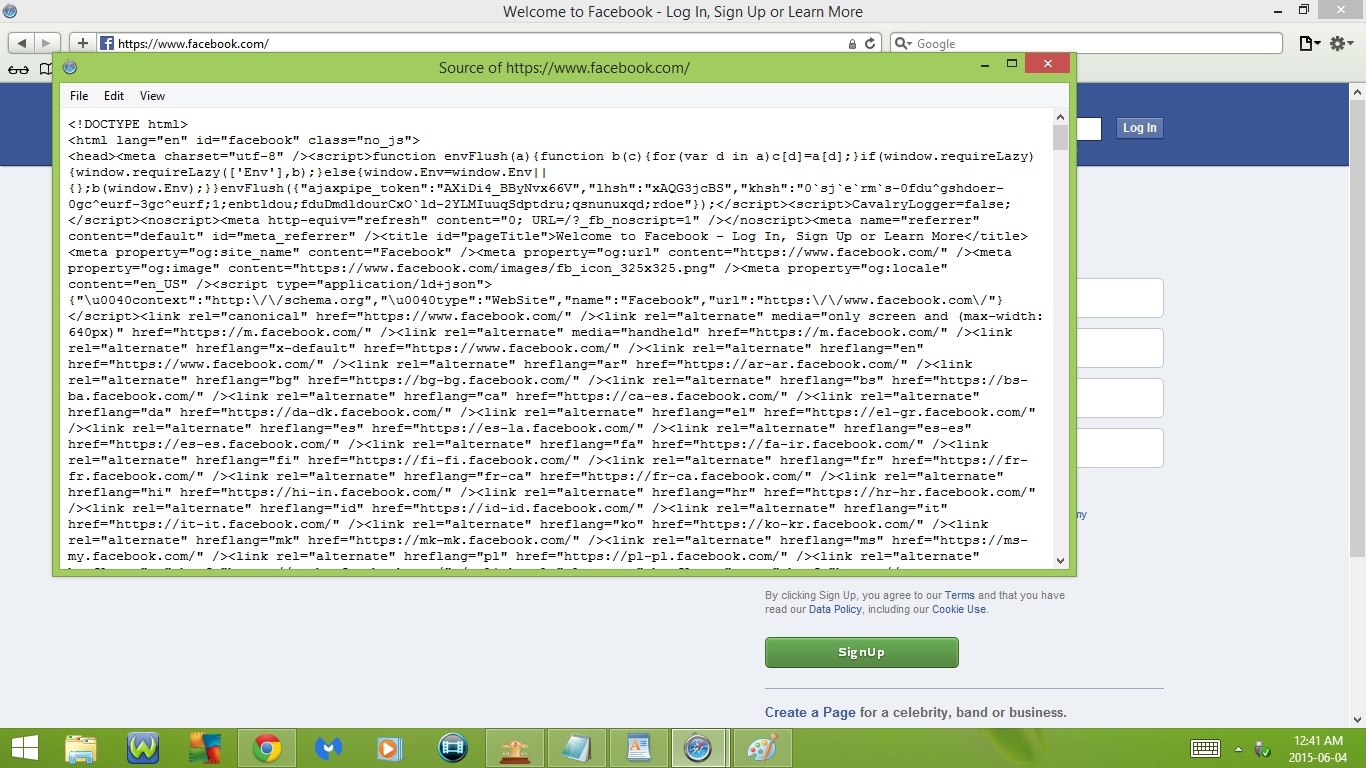The height and width of the screenshot is (768, 1366).
Task: Click the source window vertical scrollbar thumb
Action: 1060,138
